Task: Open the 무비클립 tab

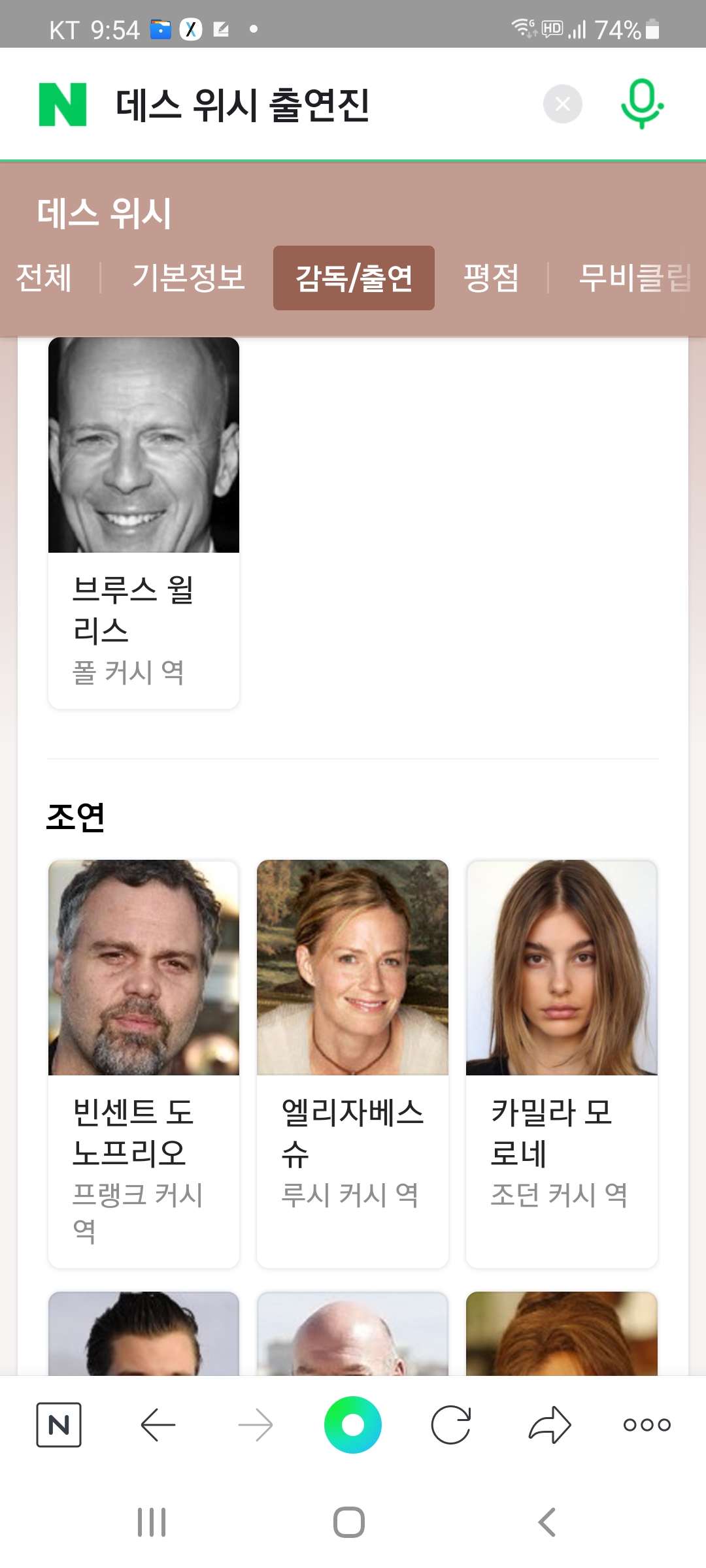Action: (x=635, y=278)
